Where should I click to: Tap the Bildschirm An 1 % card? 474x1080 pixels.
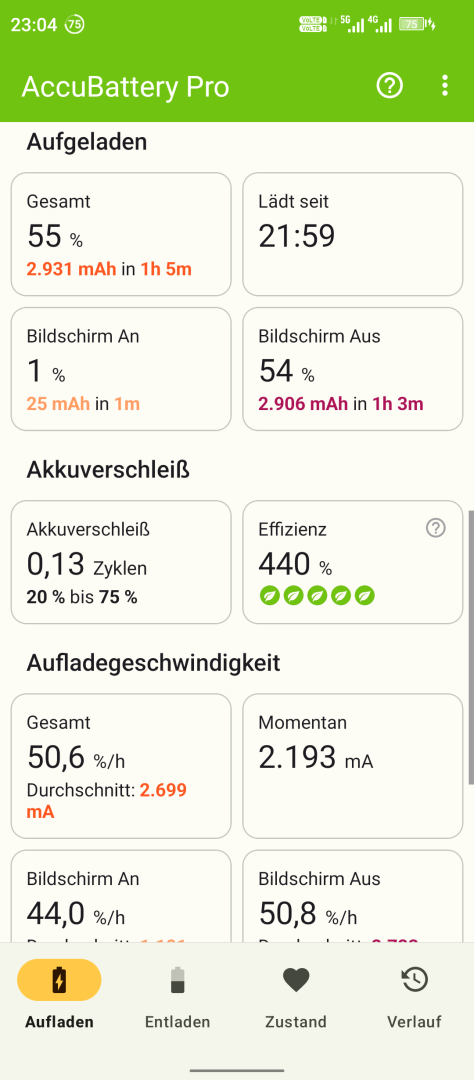click(121, 369)
